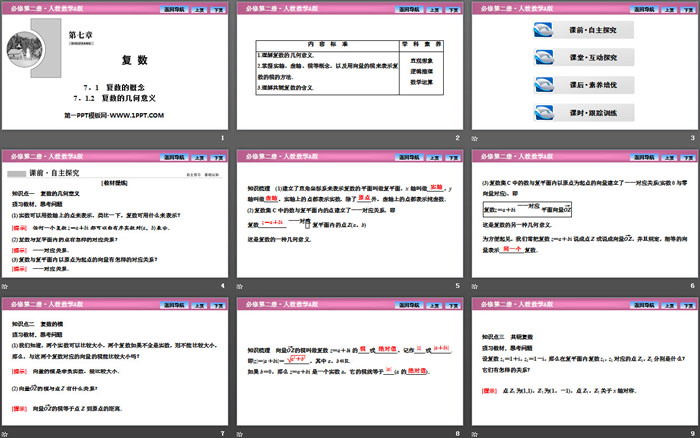Click the blue swirl icon beside 课后·素养培优
700x438 pixels.
544,85
